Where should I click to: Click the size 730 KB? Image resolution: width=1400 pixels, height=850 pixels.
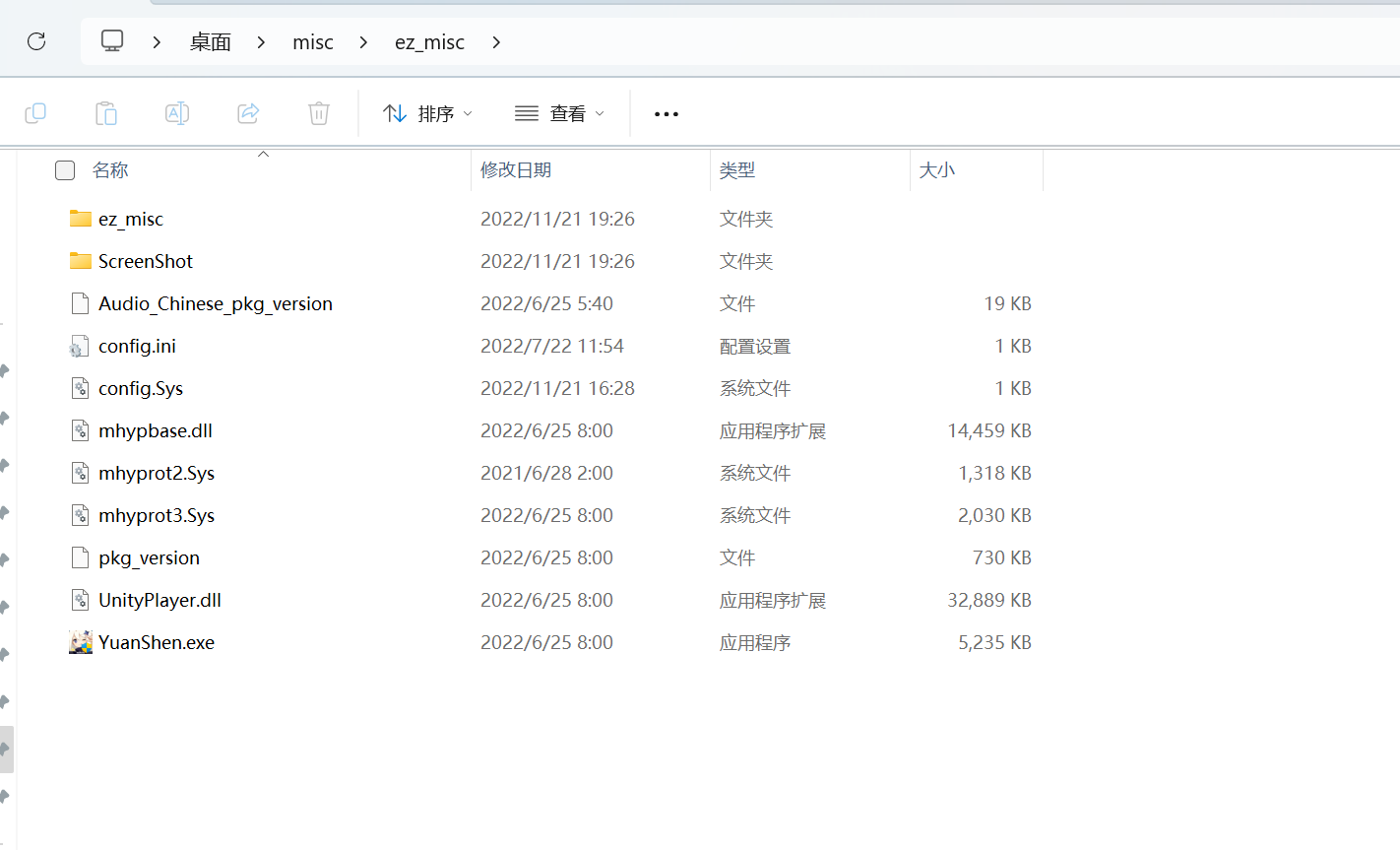pyautogui.click(x=1002, y=557)
